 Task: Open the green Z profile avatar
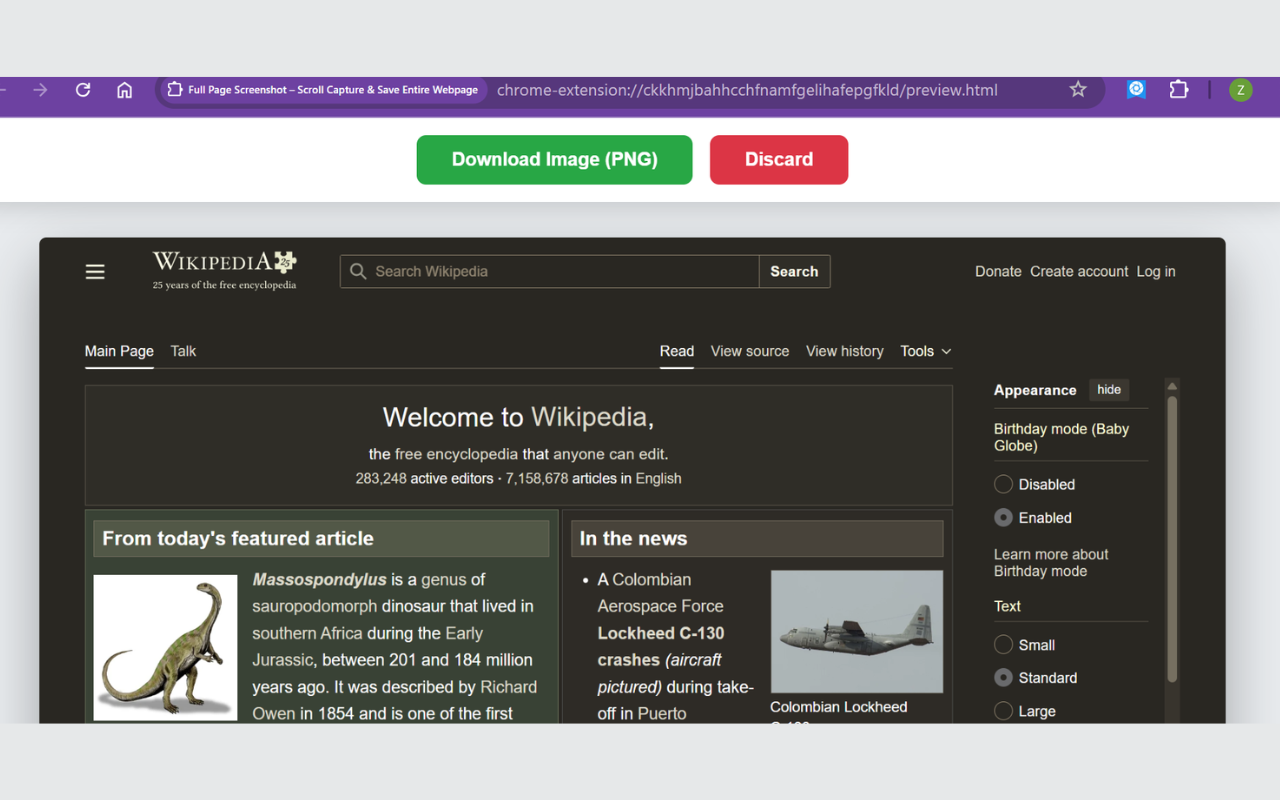1240,90
